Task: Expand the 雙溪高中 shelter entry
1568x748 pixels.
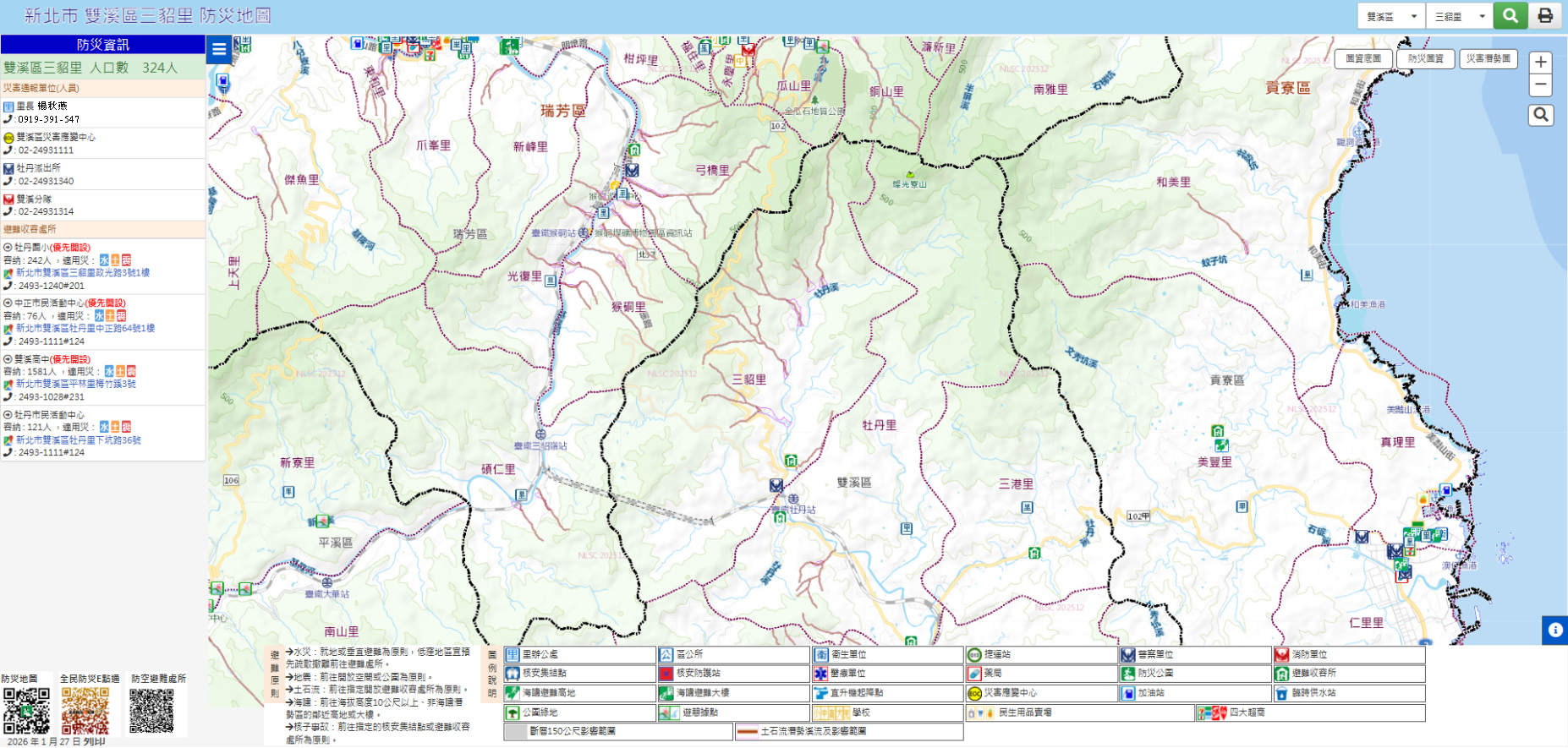Action: 8,359
